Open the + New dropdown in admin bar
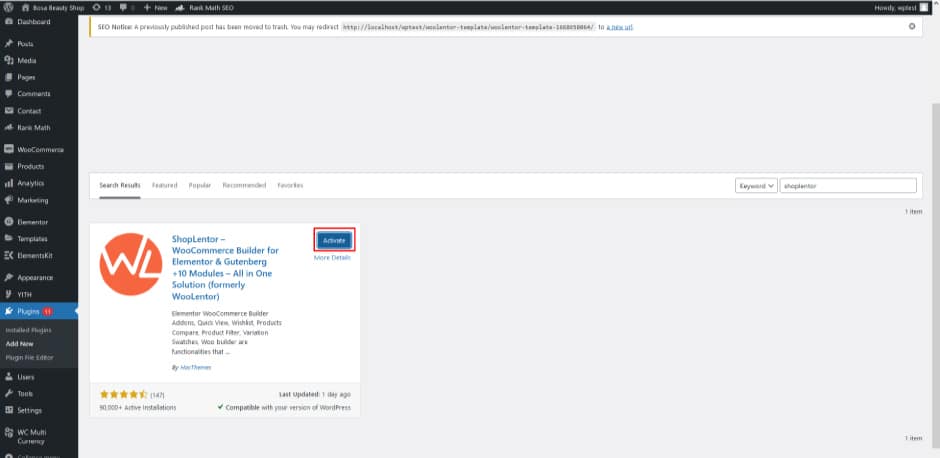 [155, 7]
